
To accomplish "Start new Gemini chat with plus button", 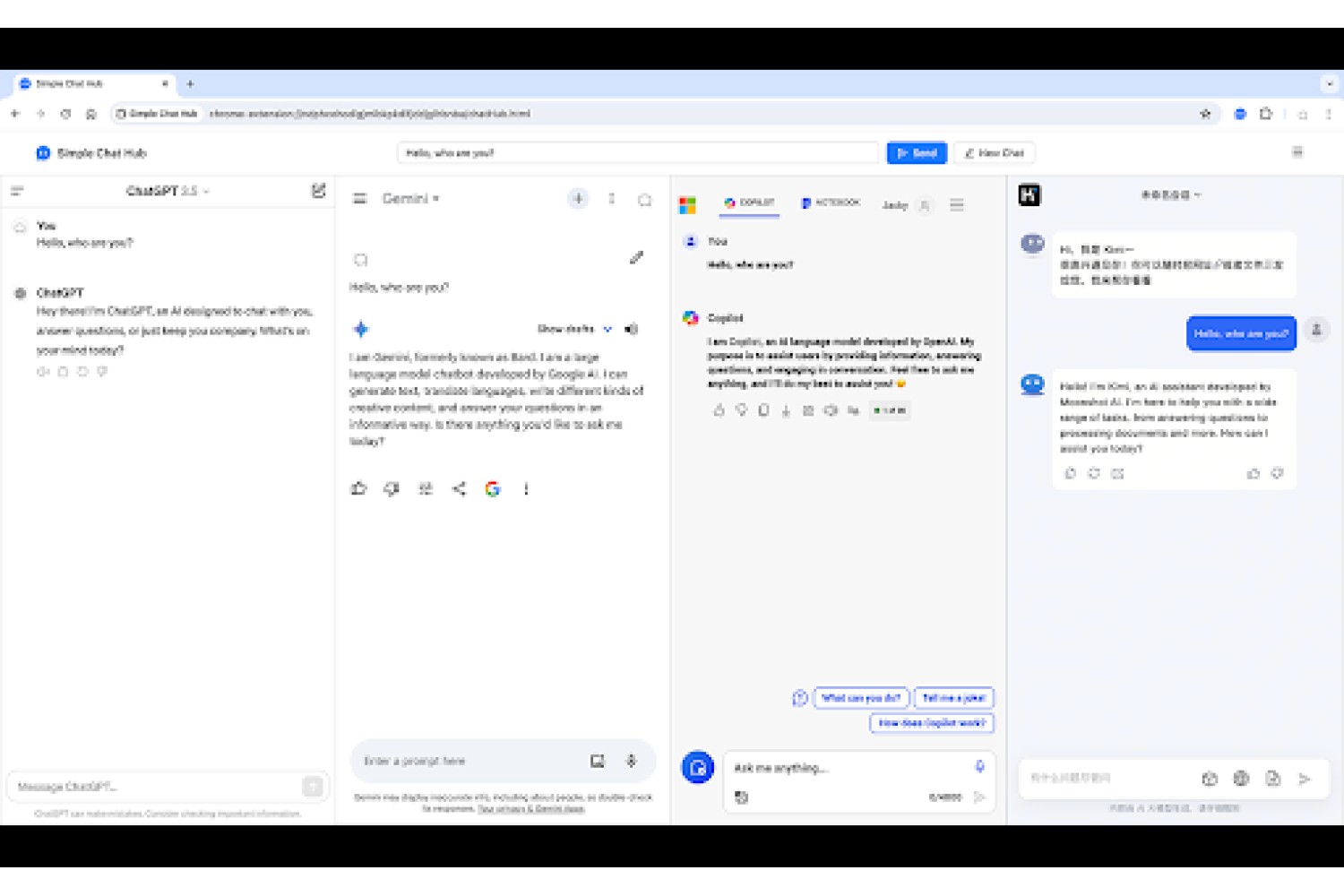I will (579, 199).
